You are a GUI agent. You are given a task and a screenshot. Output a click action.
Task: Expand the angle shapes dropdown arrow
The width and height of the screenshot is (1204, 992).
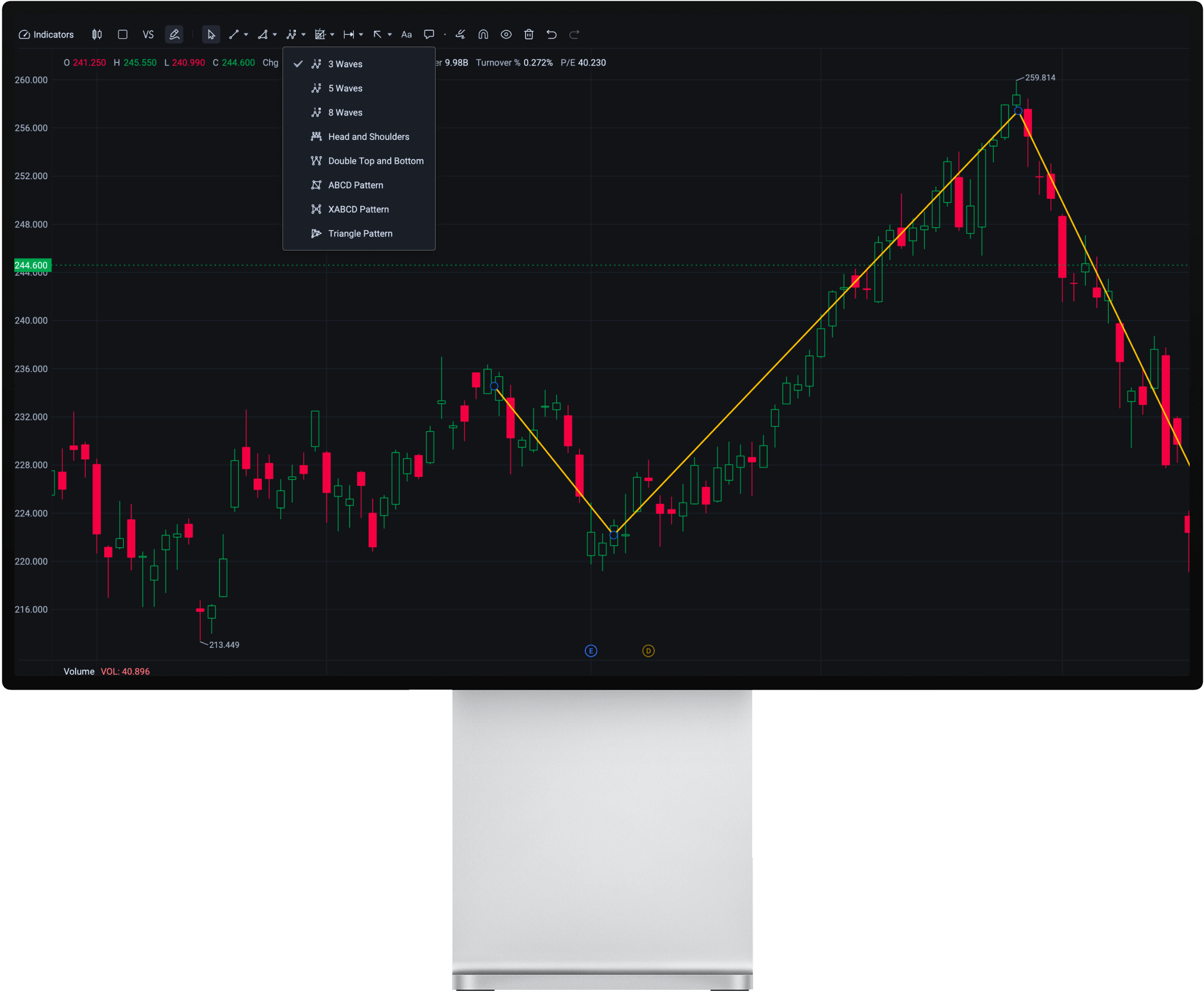(275, 35)
